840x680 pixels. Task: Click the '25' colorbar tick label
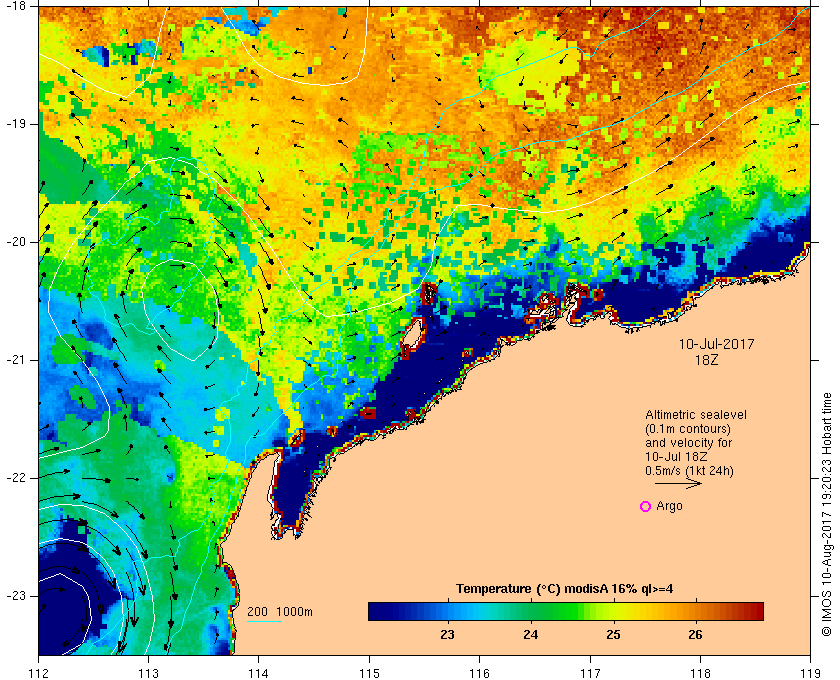613,635
